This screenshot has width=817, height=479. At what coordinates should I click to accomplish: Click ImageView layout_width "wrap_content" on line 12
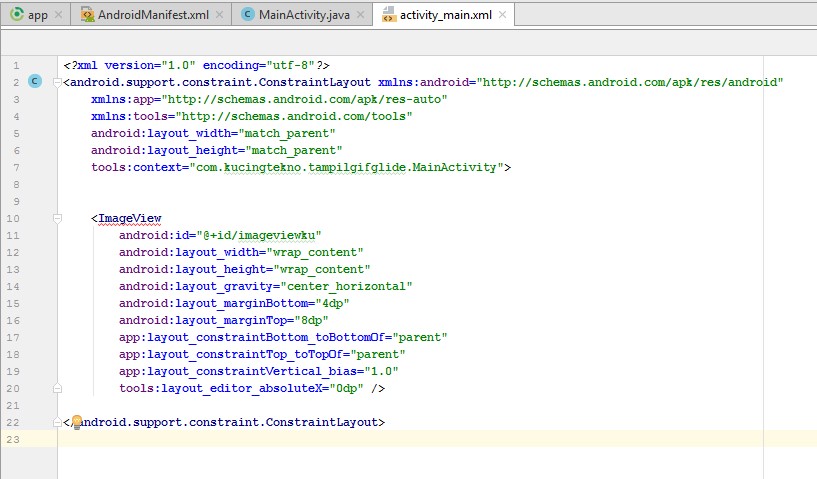[x=315, y=252]
